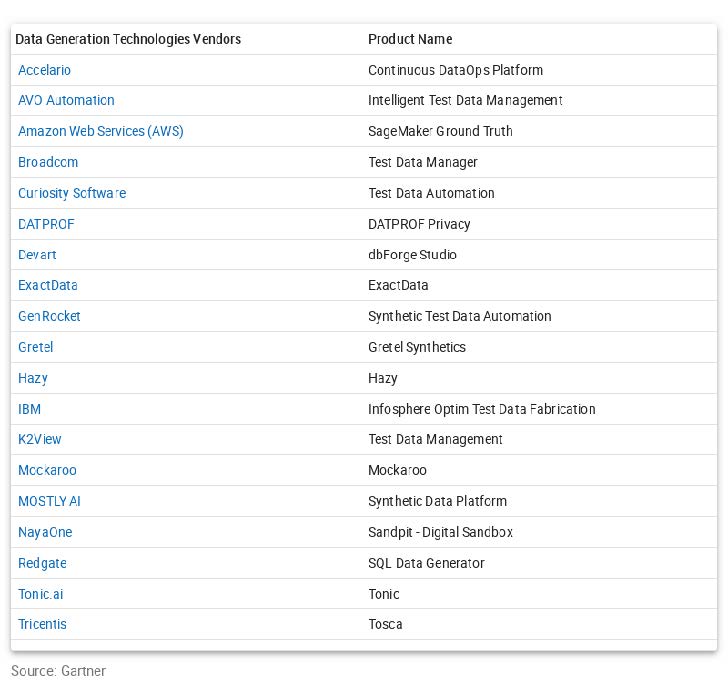This screenshot has width=728, height=689.
Task: Open the Hazy vendor link
Action: click(33, 378)
